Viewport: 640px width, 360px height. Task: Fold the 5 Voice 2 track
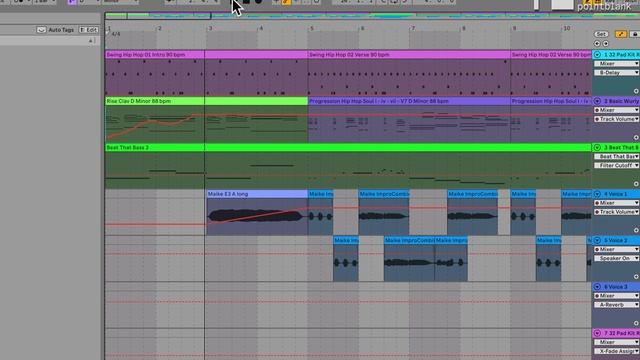(597, 241)
